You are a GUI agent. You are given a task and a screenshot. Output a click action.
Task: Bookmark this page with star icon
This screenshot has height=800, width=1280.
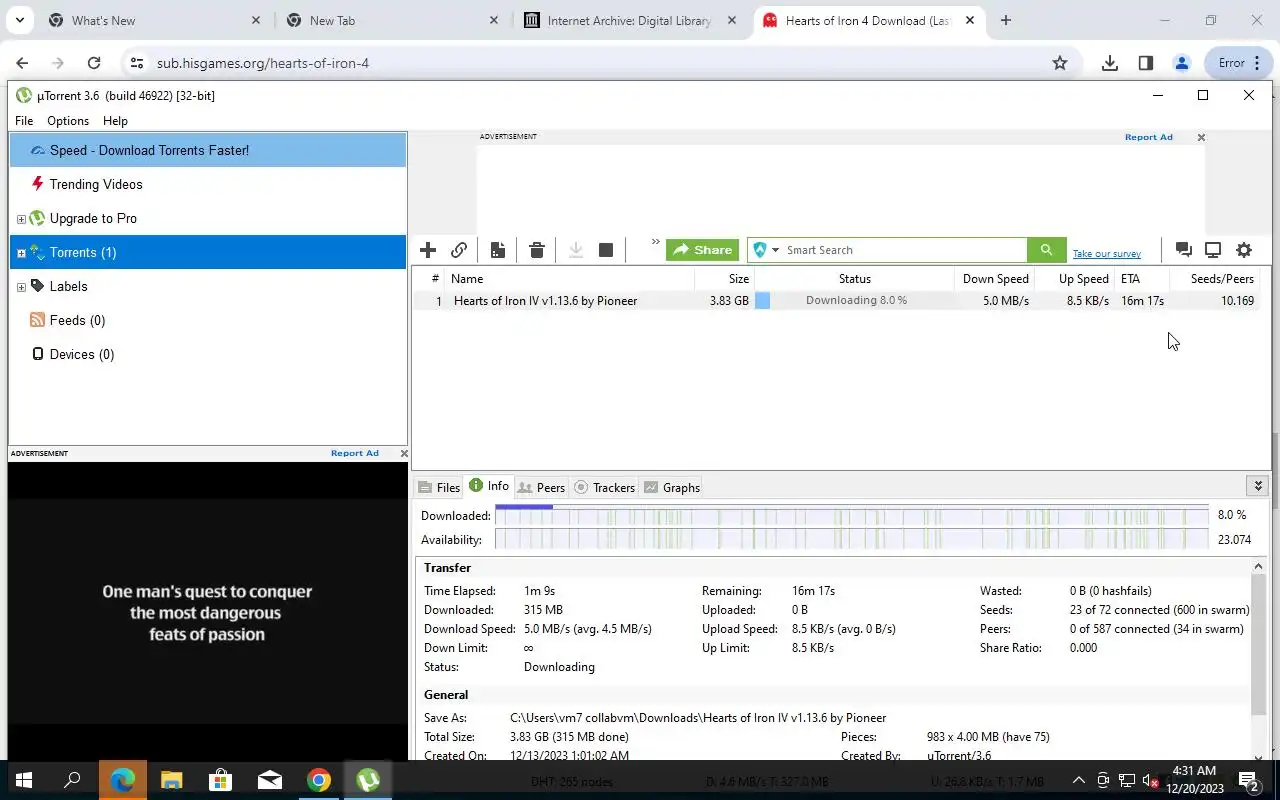pos(1060,63)
